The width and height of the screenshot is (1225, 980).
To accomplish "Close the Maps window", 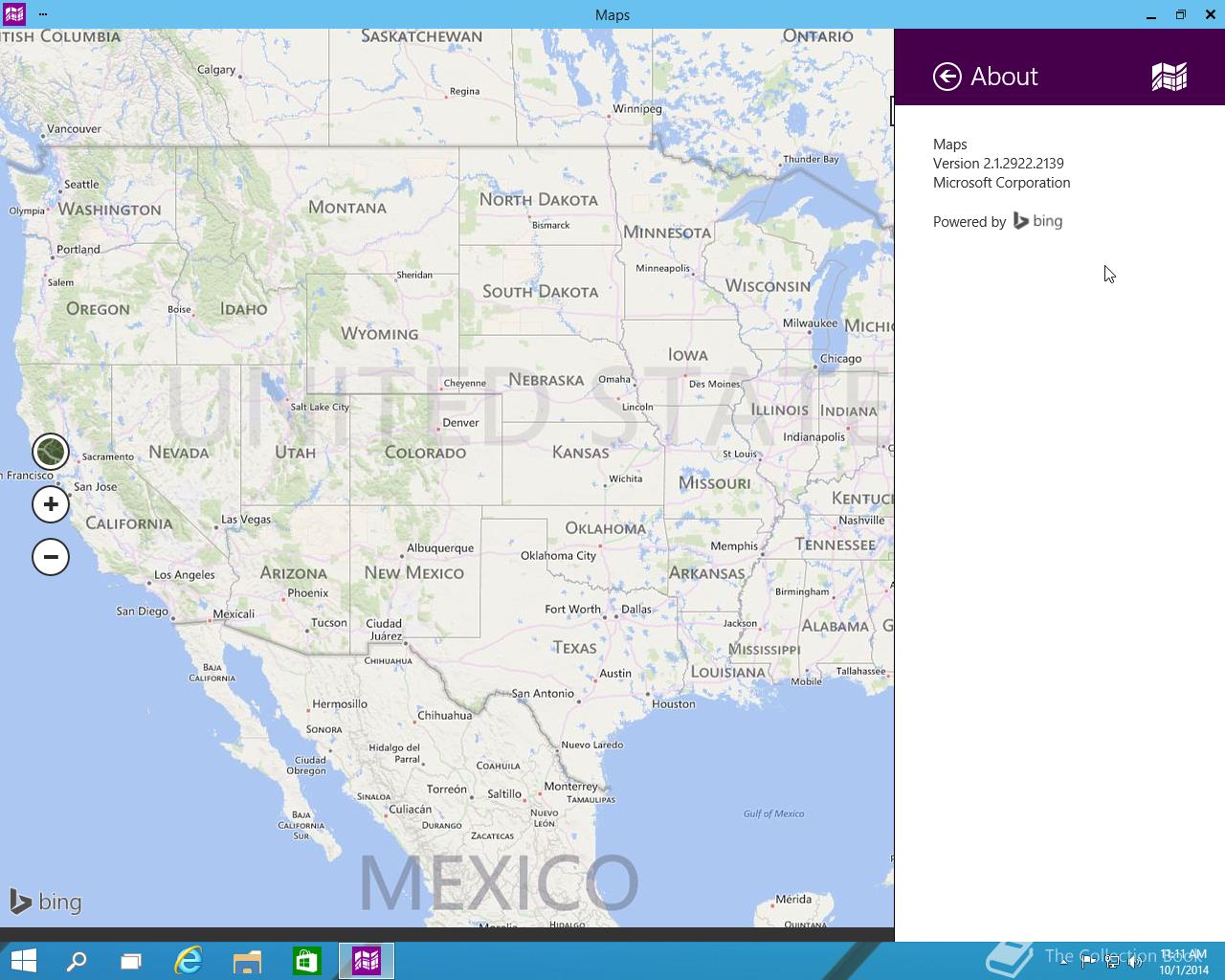I will tap(1210, 14).
